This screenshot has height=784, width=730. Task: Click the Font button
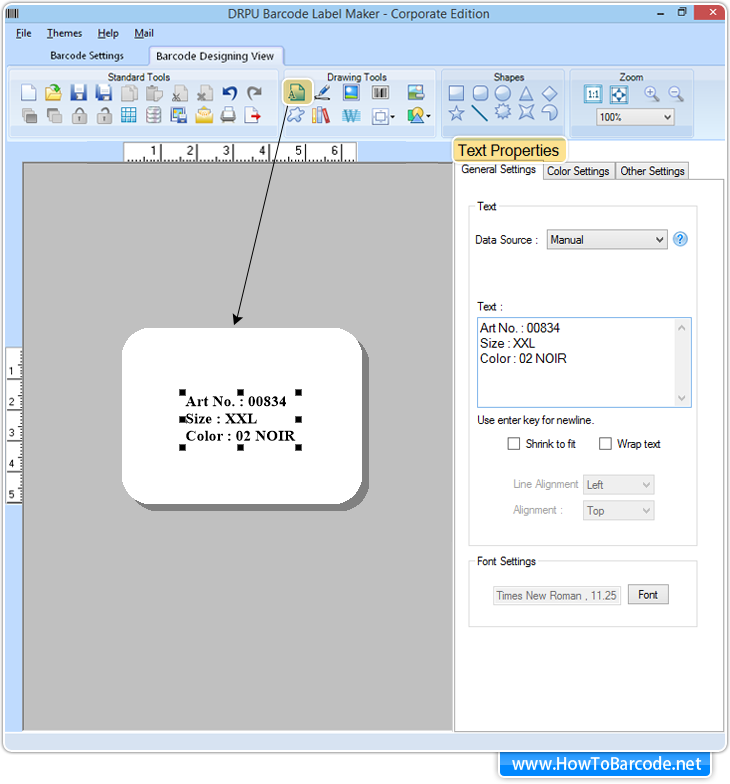tap(648, 595)
